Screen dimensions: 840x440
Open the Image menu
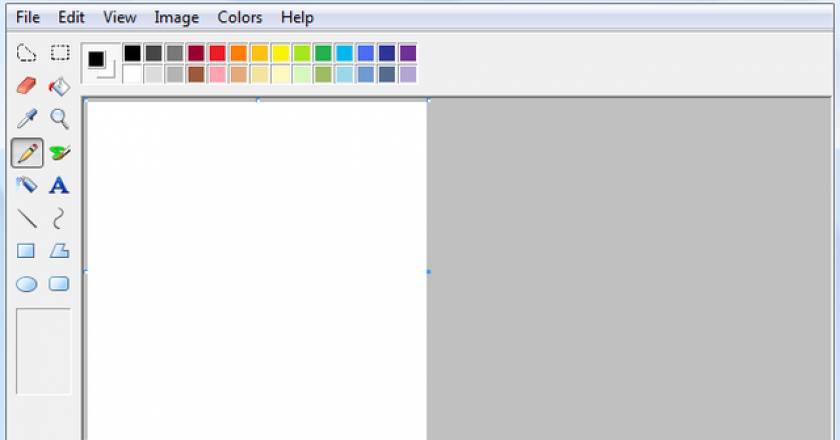(x=176, y=18)
